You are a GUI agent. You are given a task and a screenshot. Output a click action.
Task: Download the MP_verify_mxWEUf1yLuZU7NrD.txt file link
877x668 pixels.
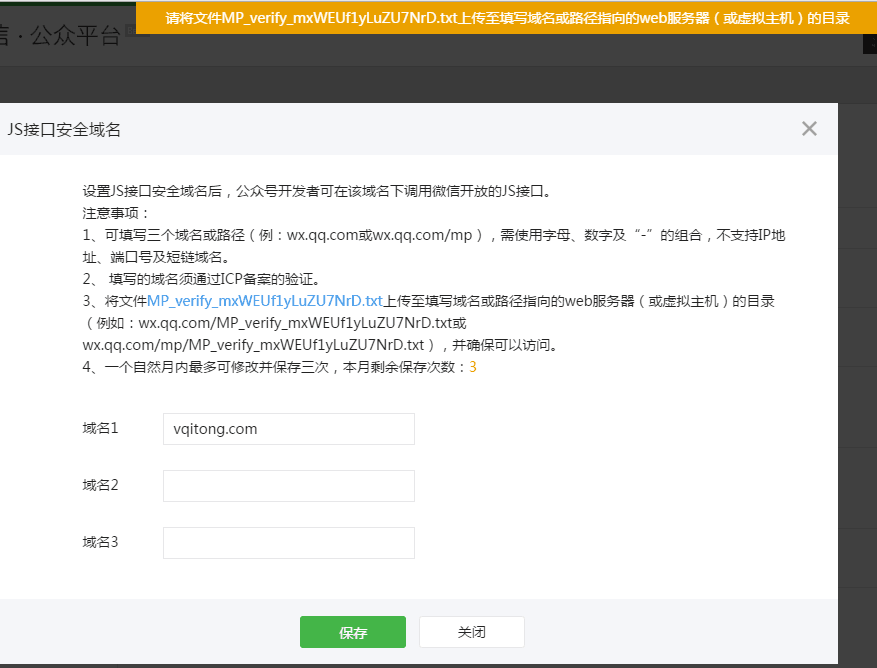(265, 300)
